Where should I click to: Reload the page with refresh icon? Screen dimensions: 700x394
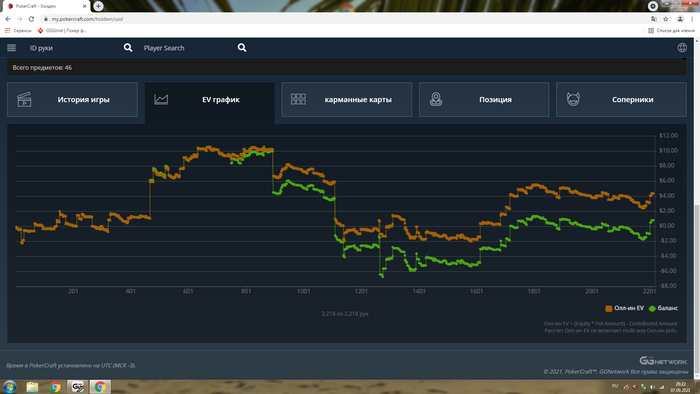(x=31, y=19)
